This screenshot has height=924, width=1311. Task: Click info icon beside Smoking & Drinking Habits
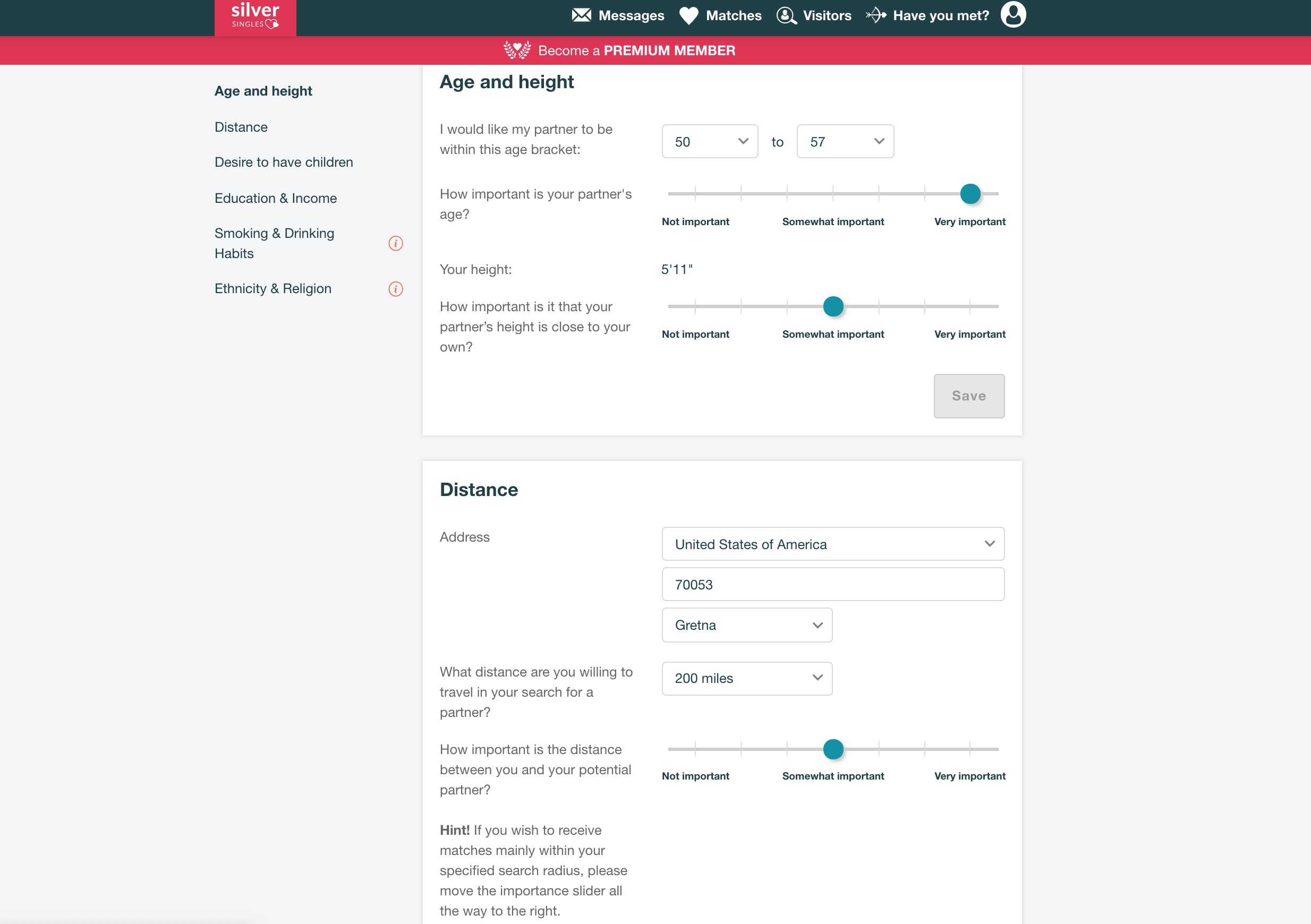pyautogui.click(x=396, y=243)
